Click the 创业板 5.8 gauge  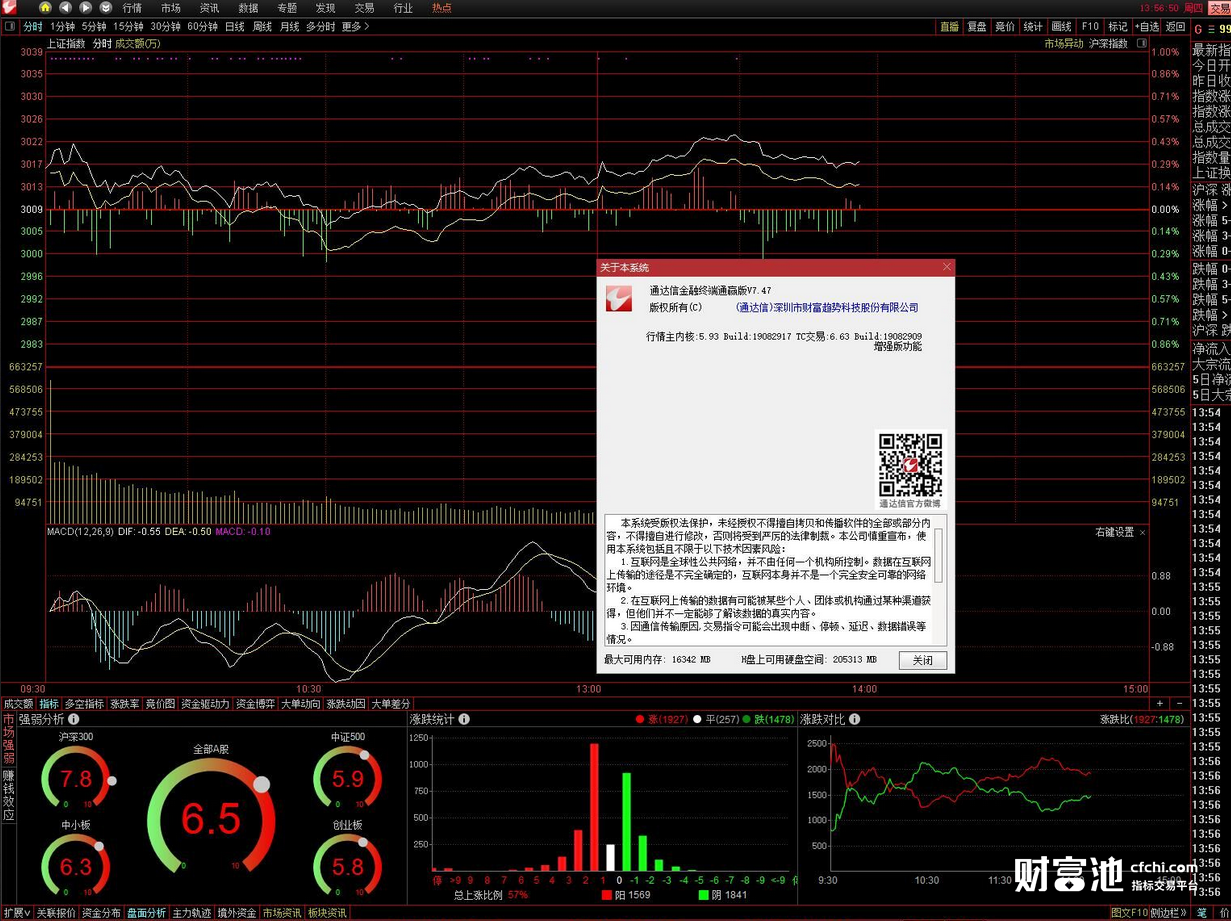coord(348,865)
